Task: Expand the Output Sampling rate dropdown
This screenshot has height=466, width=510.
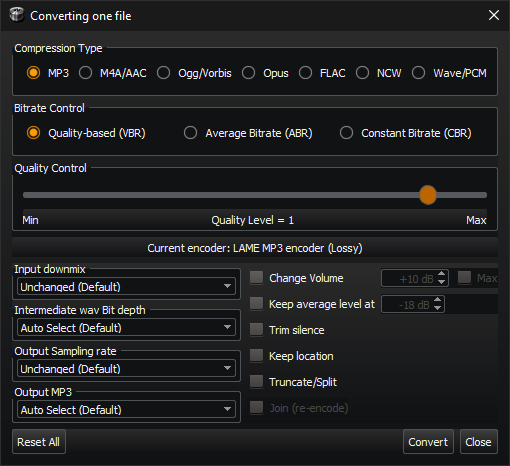Action: coord(126,368)
